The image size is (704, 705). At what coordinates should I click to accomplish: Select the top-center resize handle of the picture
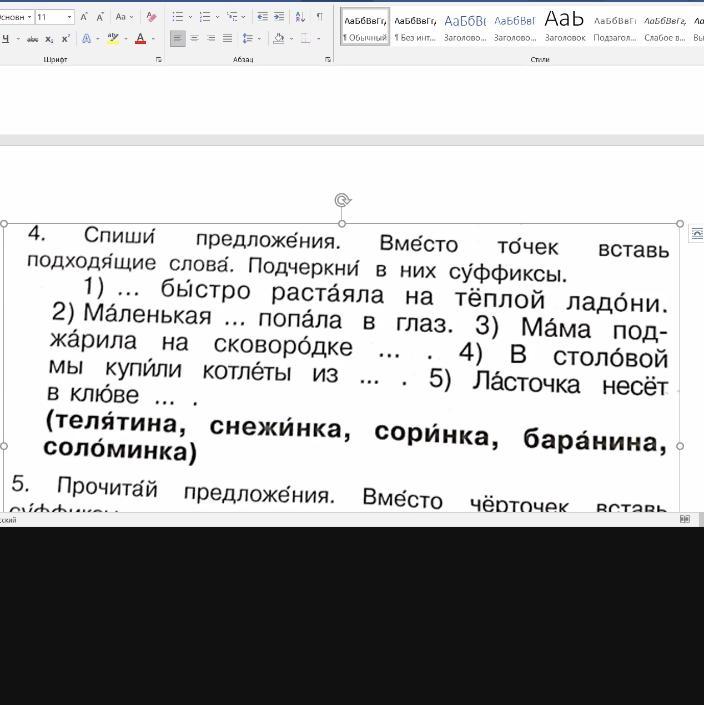click(x=342, y=223)
